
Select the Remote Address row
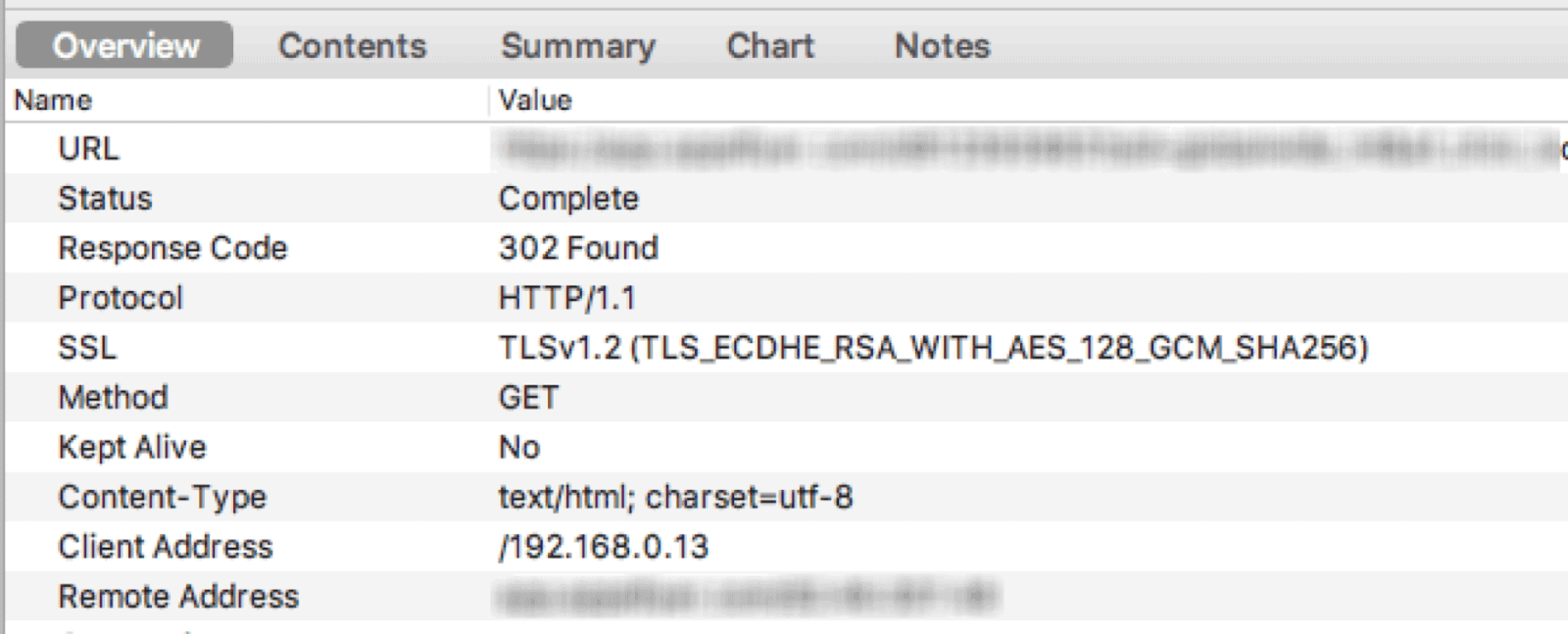click(x=787, y=597)
